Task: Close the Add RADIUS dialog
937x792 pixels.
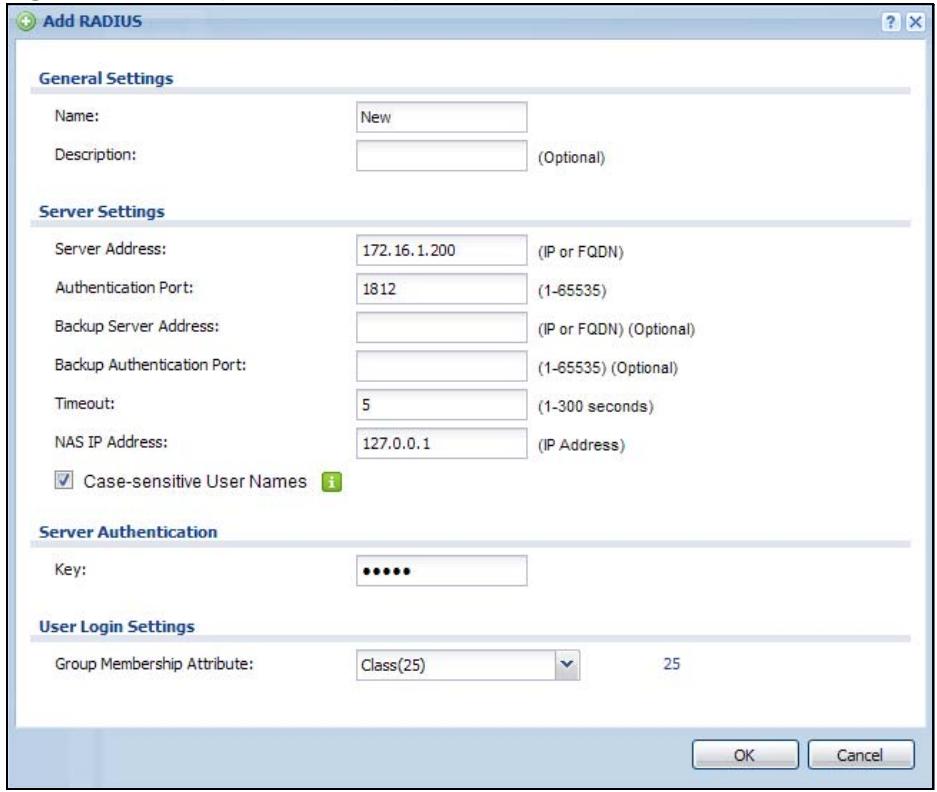Action: pyautogui.click(x=915, y=22)
